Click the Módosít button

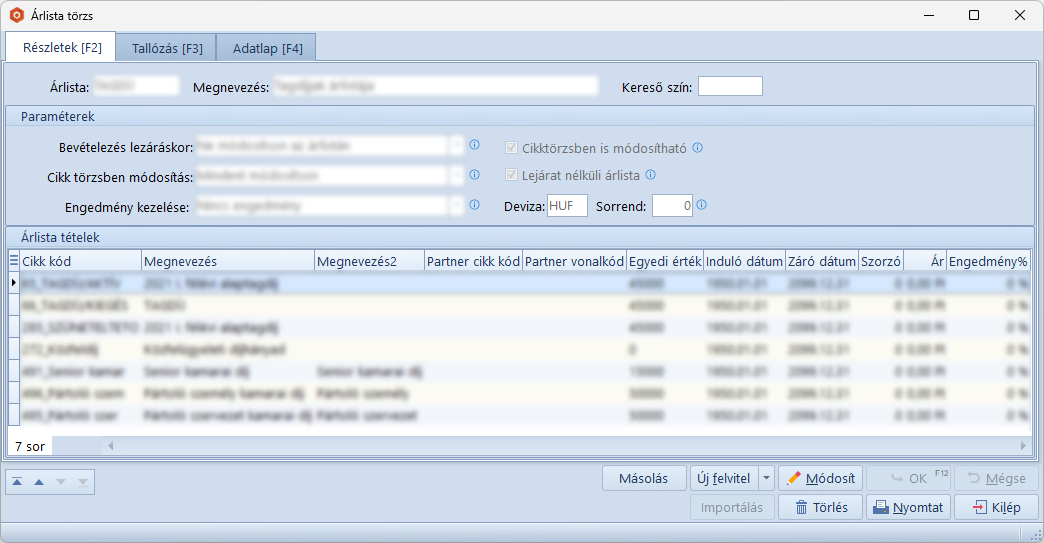point(820,478)
